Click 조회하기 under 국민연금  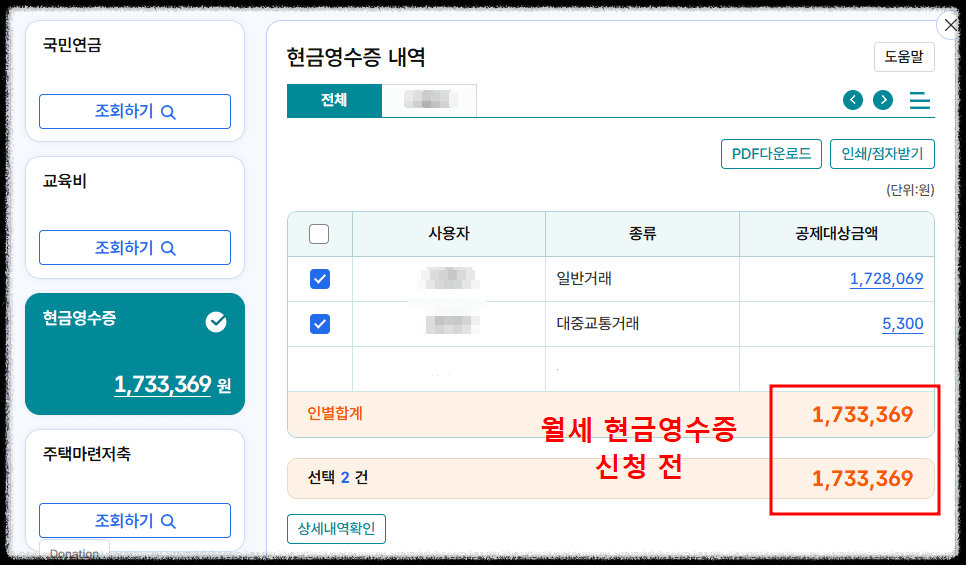click(135, 112)
